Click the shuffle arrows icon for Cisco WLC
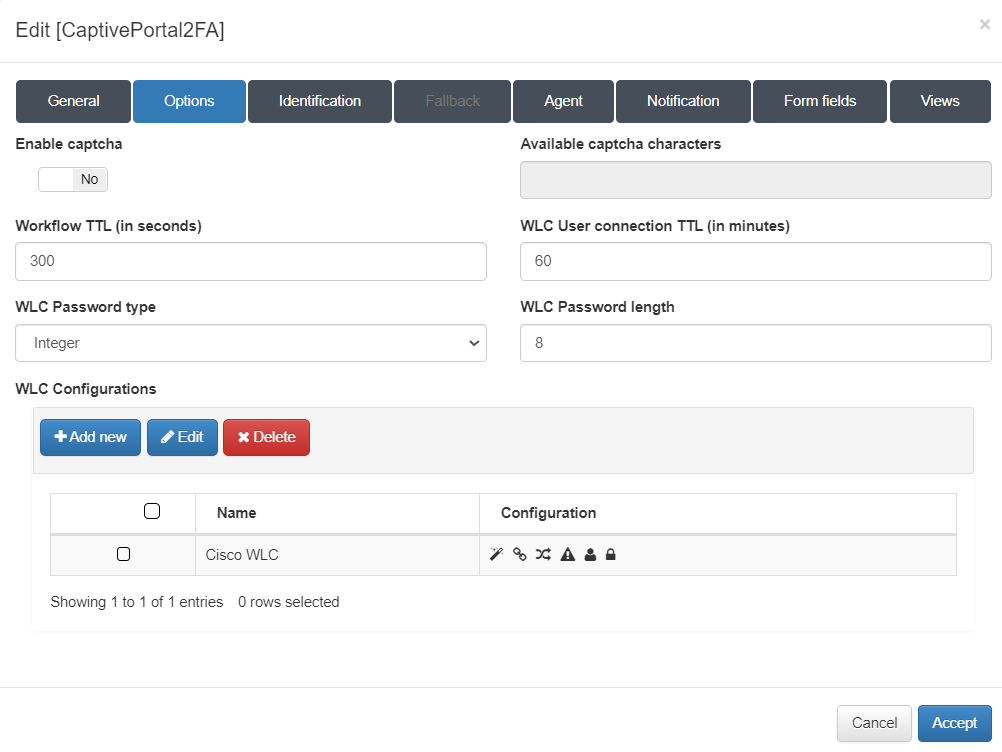The width and height of the screenshot is (1002, 752). coord(543,555)
